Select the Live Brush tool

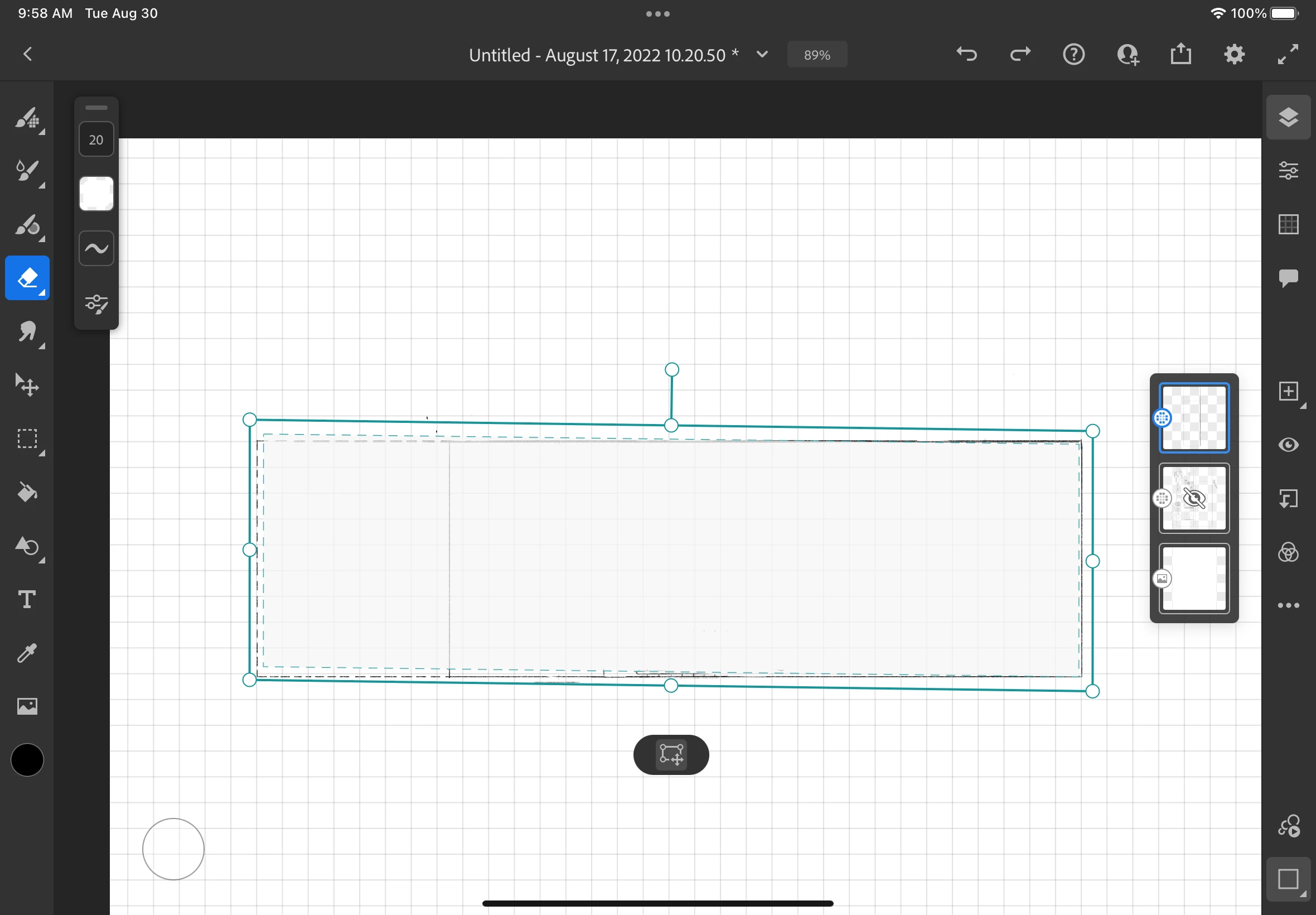pos(27,170)
